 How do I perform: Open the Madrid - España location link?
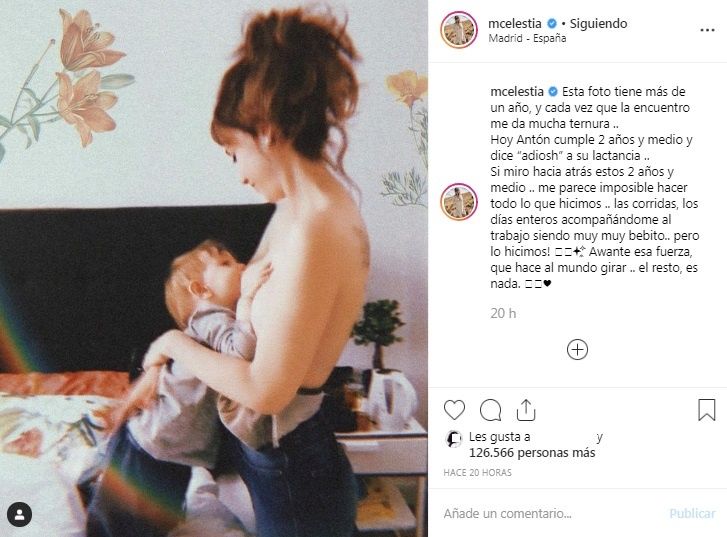click(527, 38)
